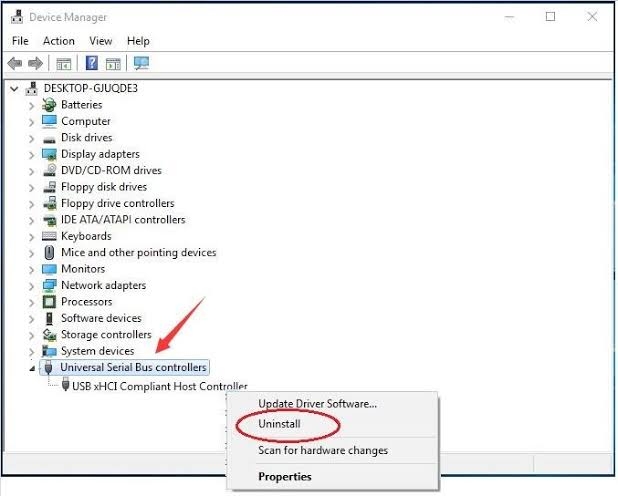The width and height of the screenshot is (618, 496).
Task: Minimize the Device Manager window
Action: click(509, 17)
